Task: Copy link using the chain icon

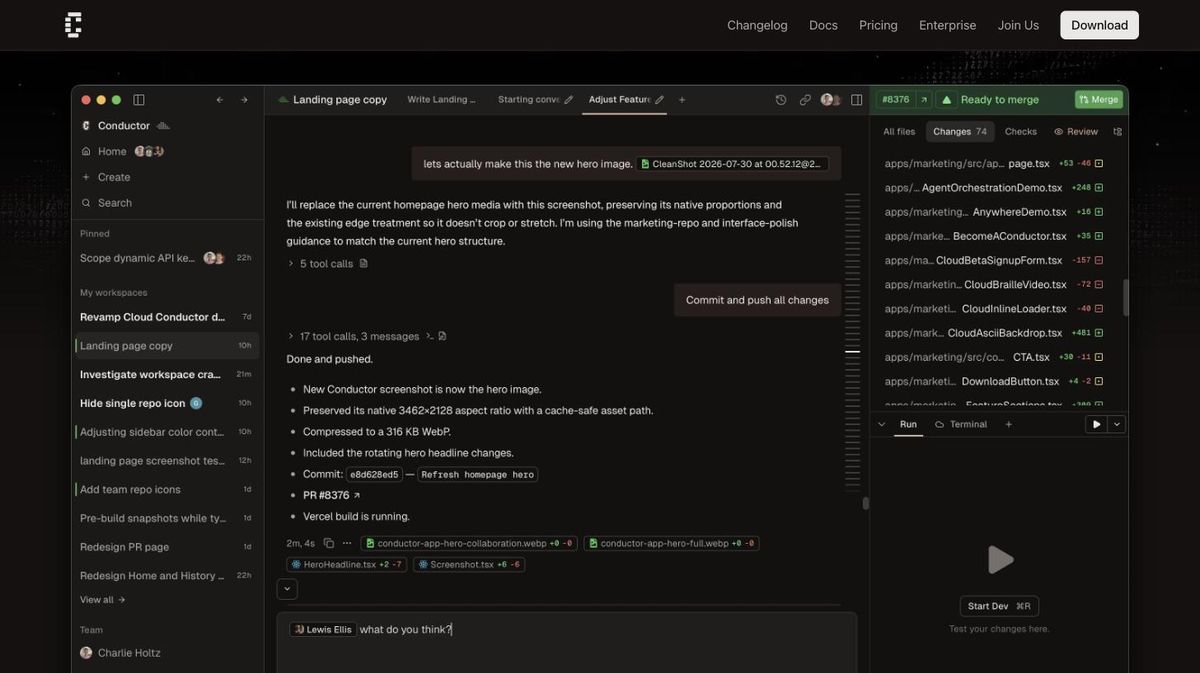Action: [805, 100]
